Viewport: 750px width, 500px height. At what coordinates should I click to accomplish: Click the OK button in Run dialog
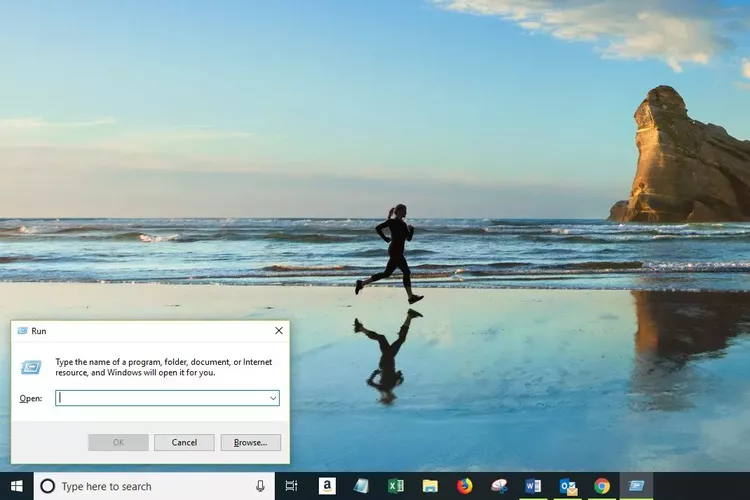coord(118,443)
